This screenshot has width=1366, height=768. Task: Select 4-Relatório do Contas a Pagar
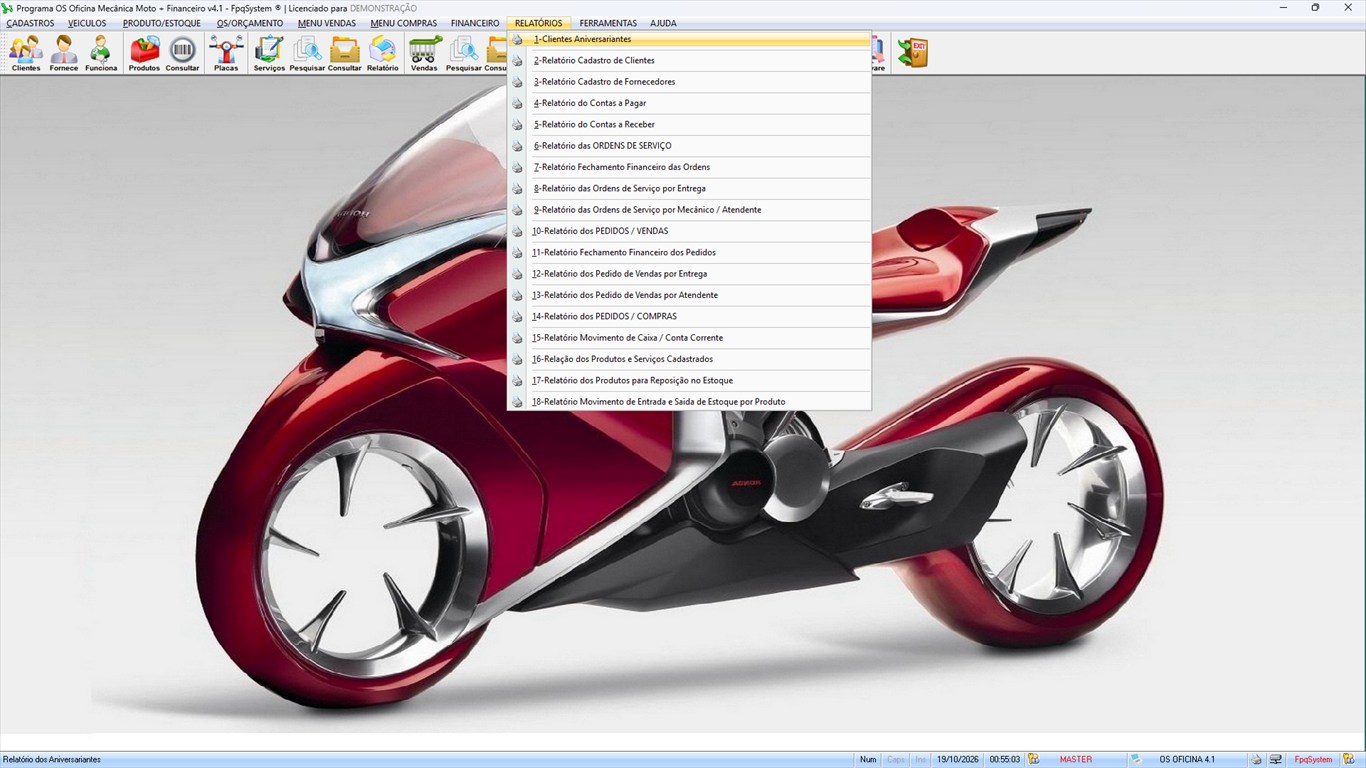tap(689, 103)
